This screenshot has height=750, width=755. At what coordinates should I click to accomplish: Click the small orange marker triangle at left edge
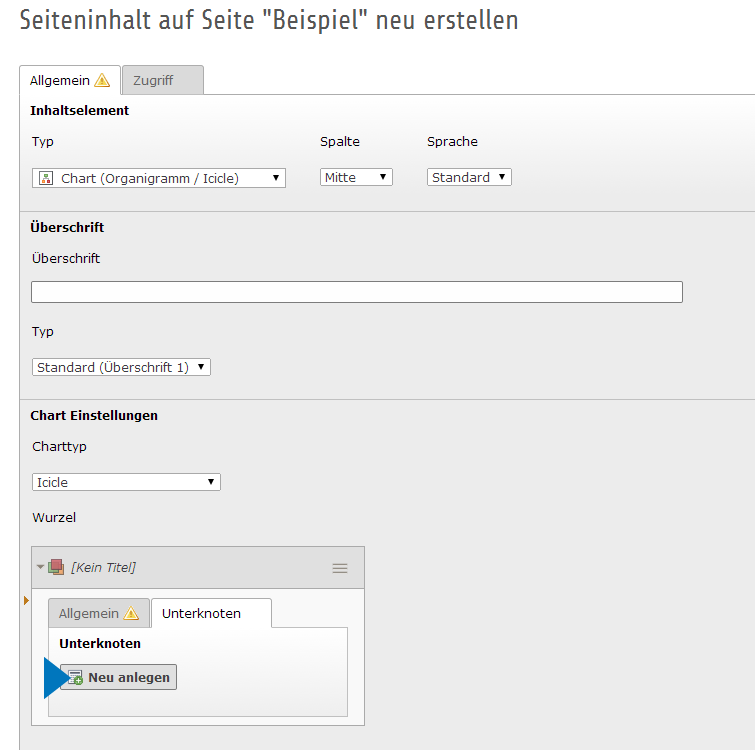[x=26, y=600]
